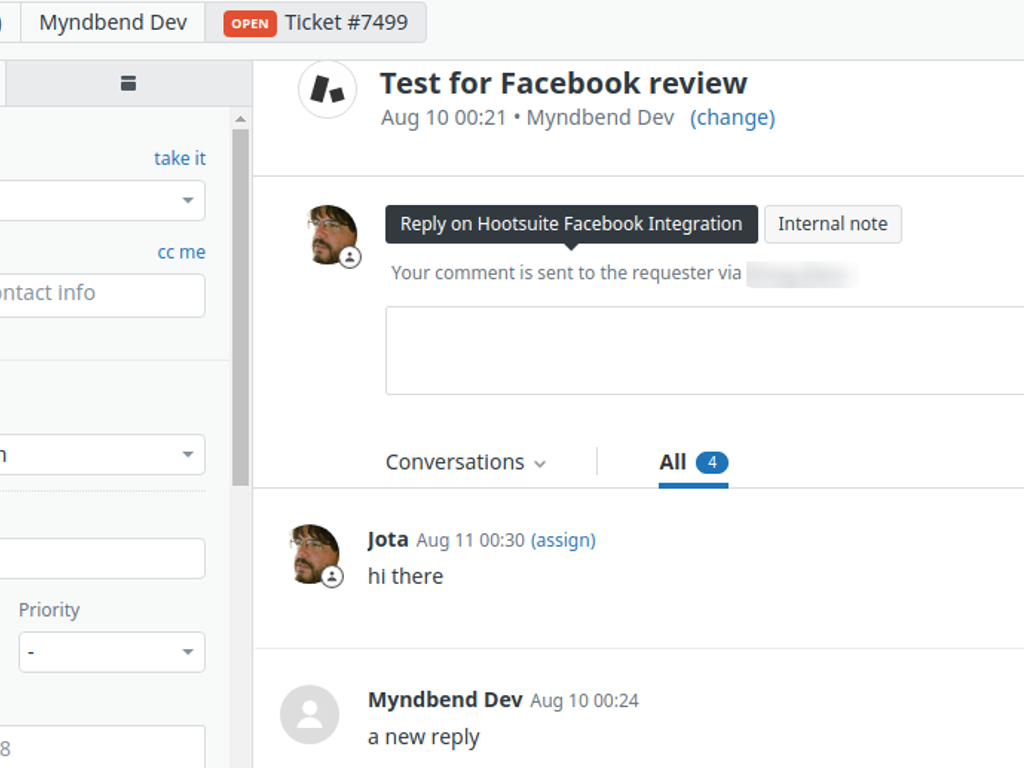
Task: Click the OPEN status badge
Action: pyautogui.click(x=250, y=23)
